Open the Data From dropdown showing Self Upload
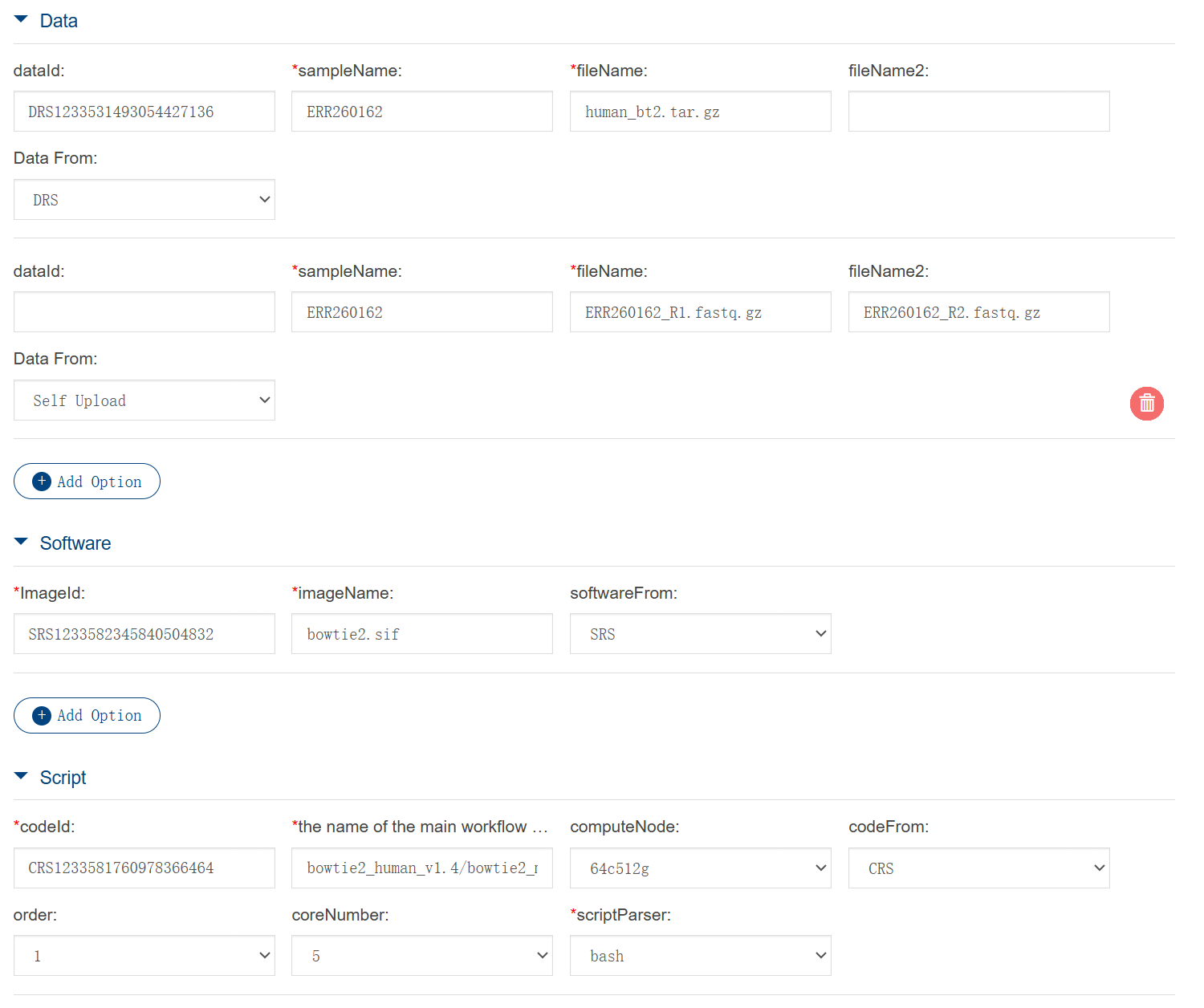 [144, 400]
